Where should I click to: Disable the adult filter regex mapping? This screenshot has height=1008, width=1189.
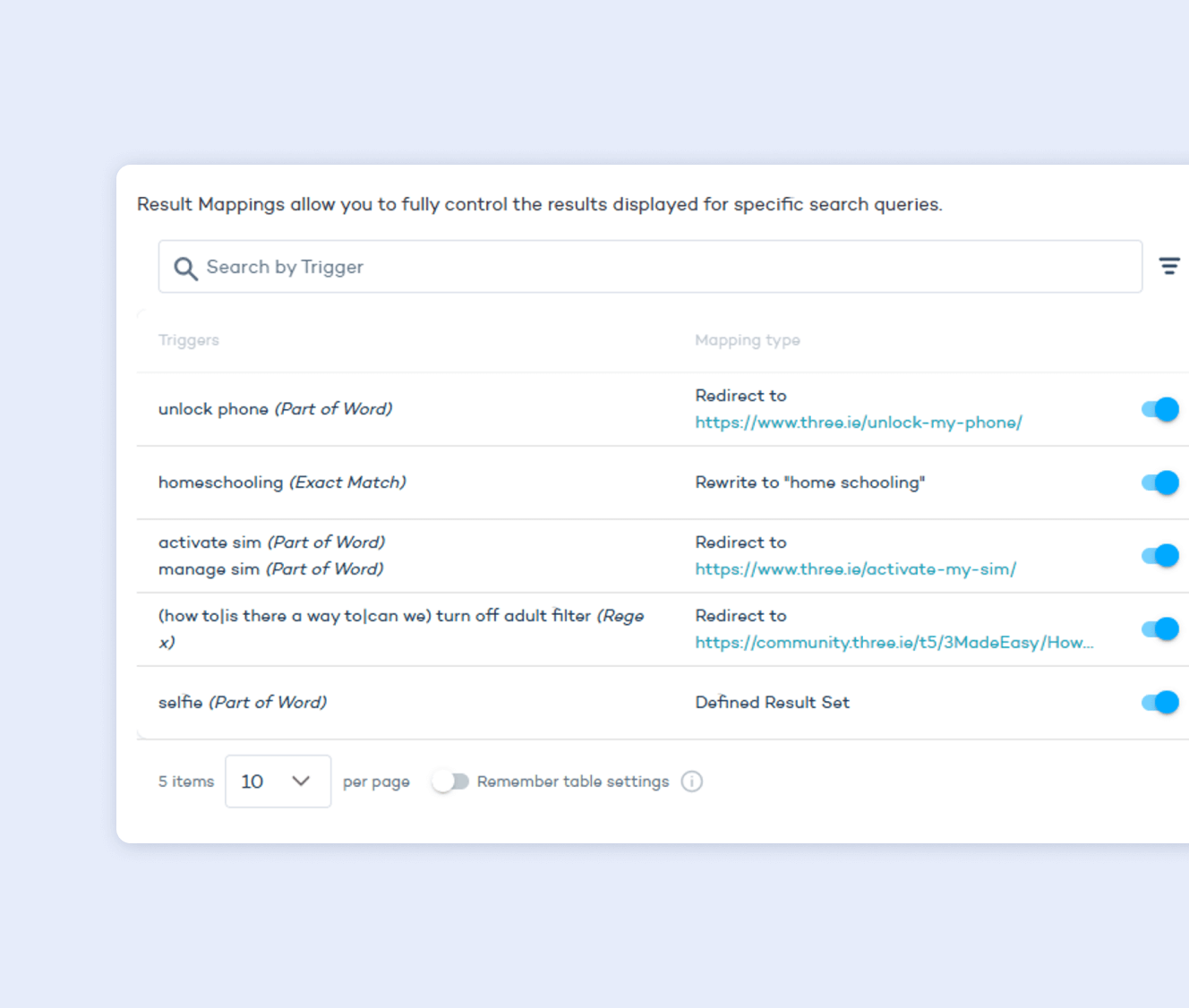[x=1160, y=629]
